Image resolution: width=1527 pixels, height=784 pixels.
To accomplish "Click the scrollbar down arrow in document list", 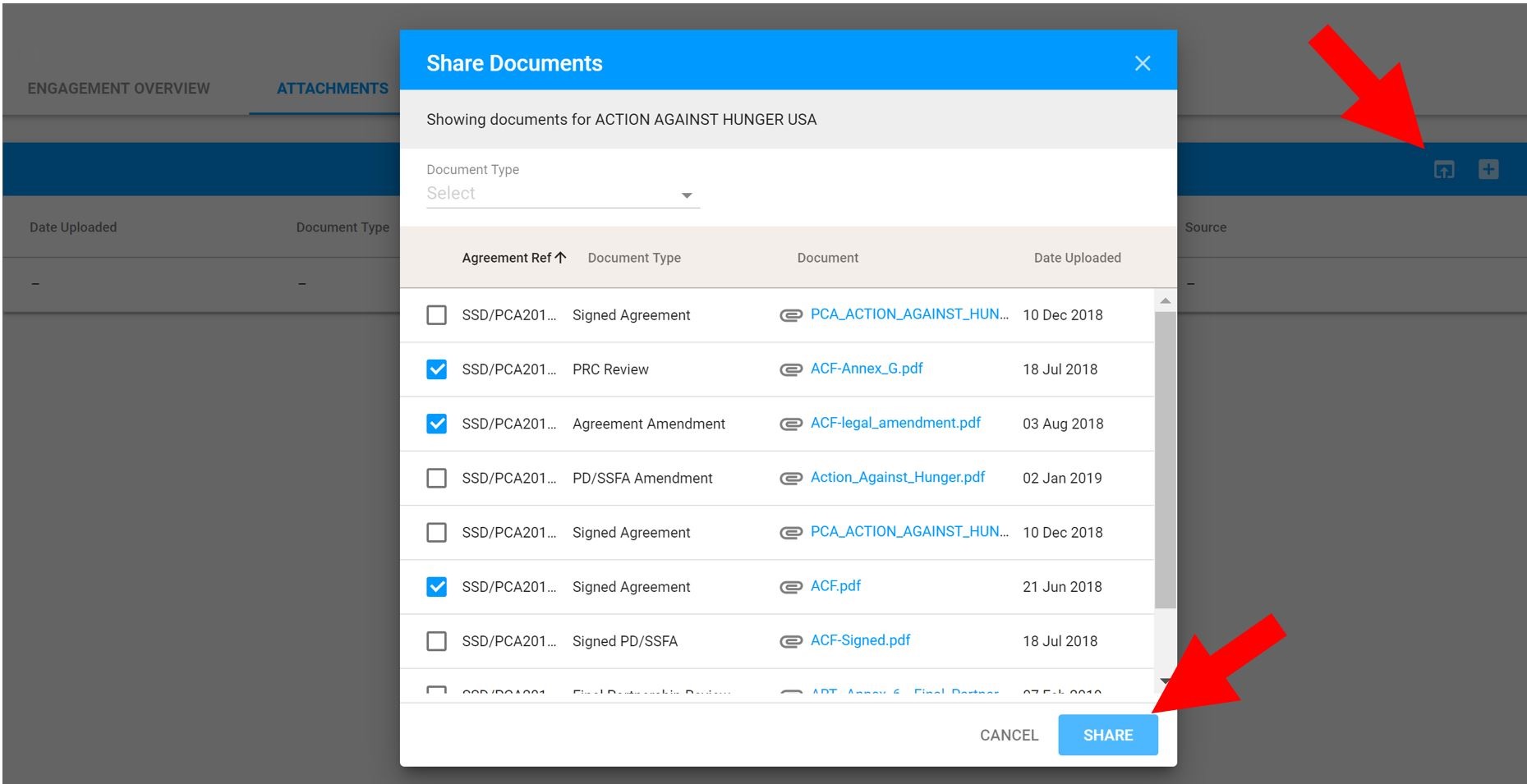I will [x=1164, y=681].
